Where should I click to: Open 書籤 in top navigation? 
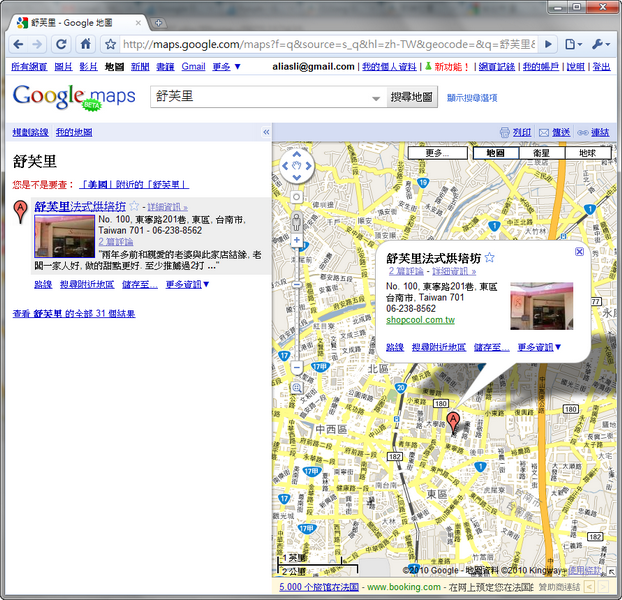coord(165,67)
